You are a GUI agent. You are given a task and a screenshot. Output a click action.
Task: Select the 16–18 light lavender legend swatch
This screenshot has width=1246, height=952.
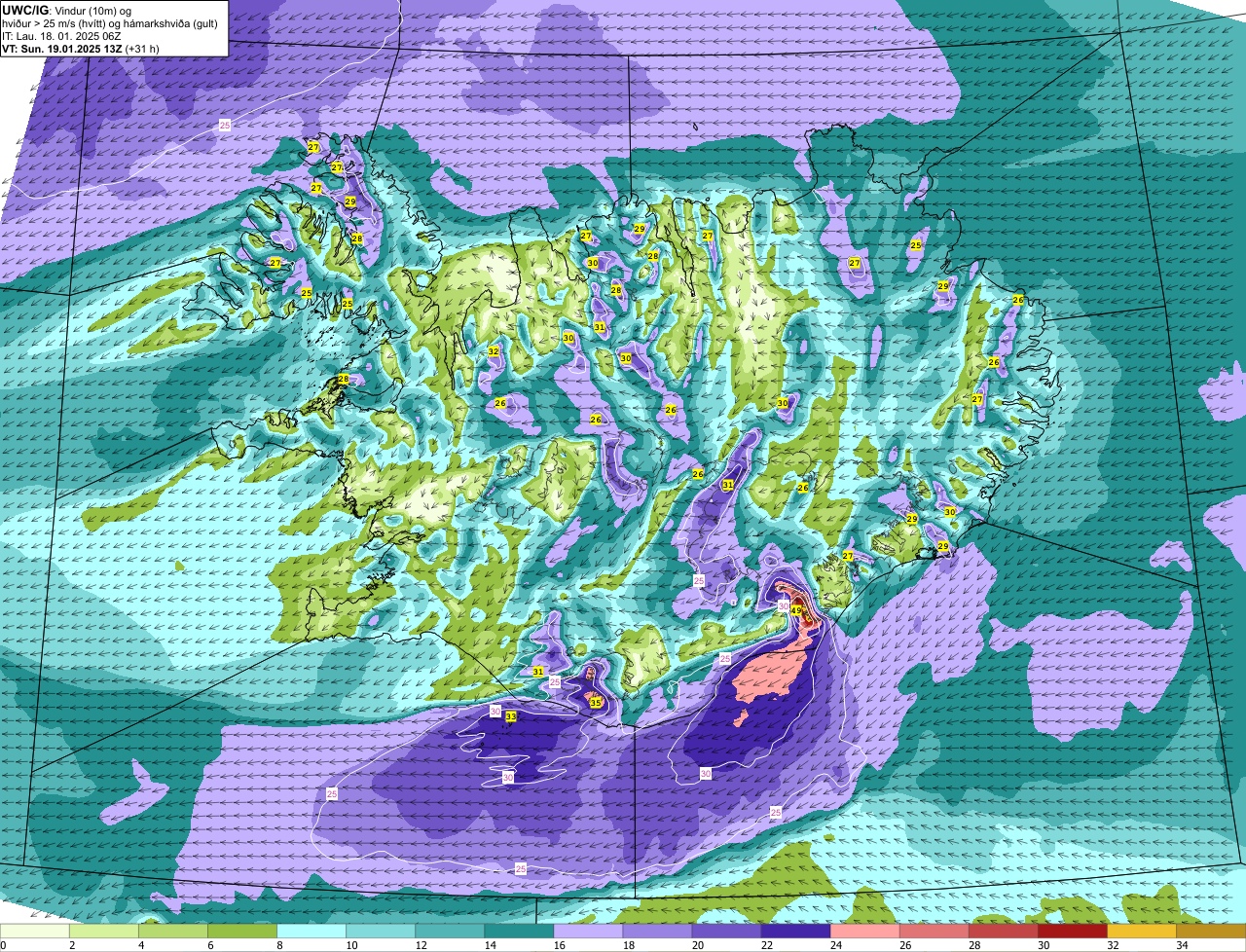pyautogui.click(x=588, y=931)
